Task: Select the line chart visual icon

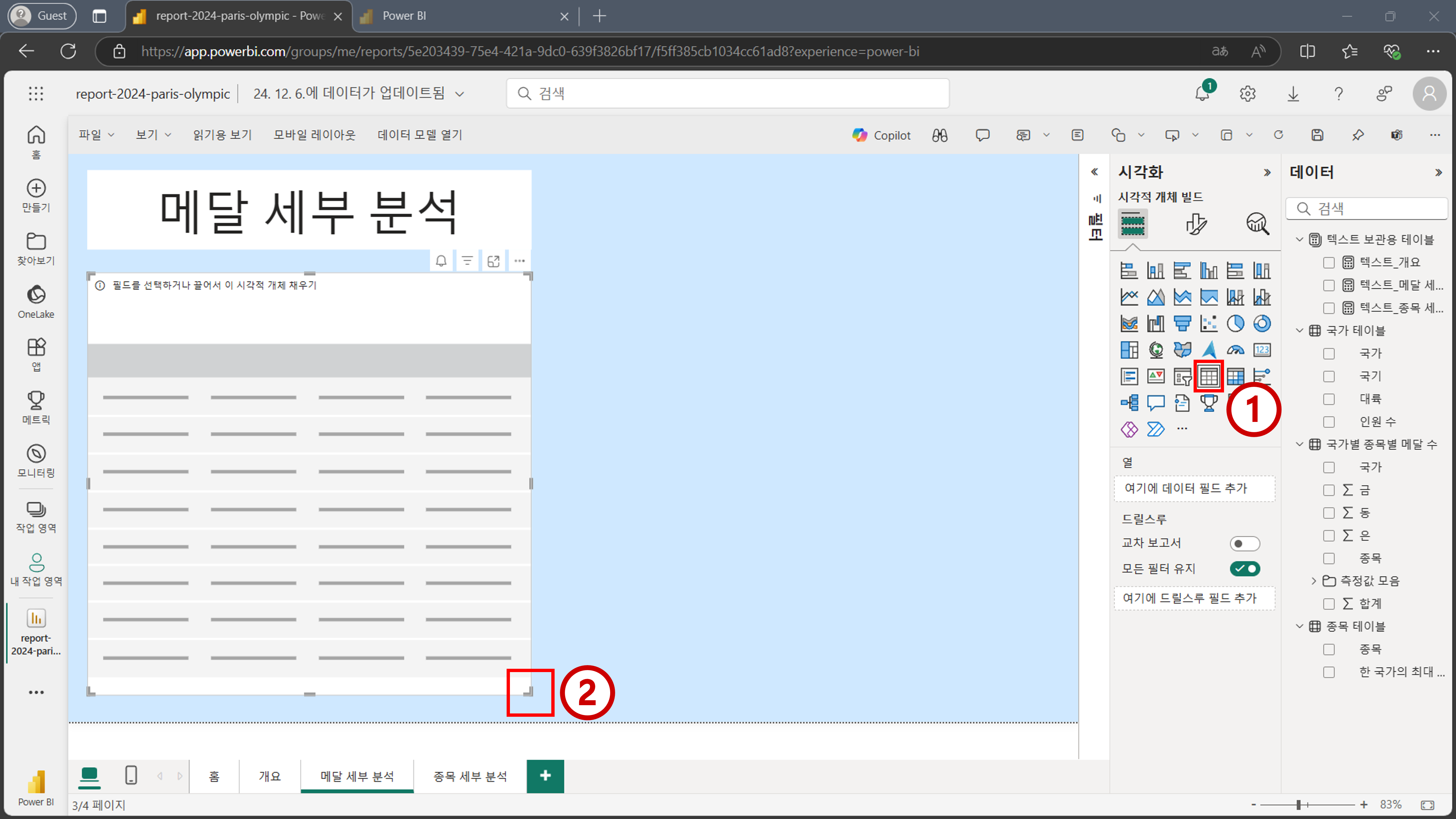Action: coord(1129,297)
